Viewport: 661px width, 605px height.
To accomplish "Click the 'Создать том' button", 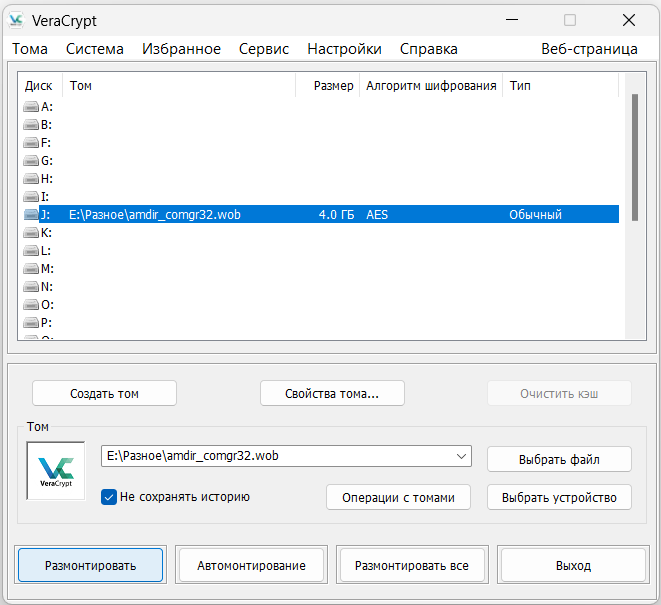I will point(104,393).
